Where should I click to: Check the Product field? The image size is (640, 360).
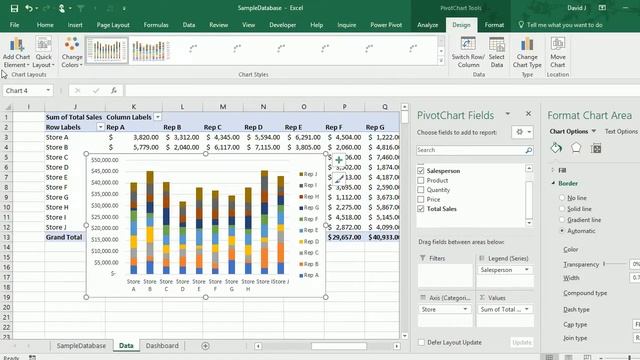pos(421,180)
